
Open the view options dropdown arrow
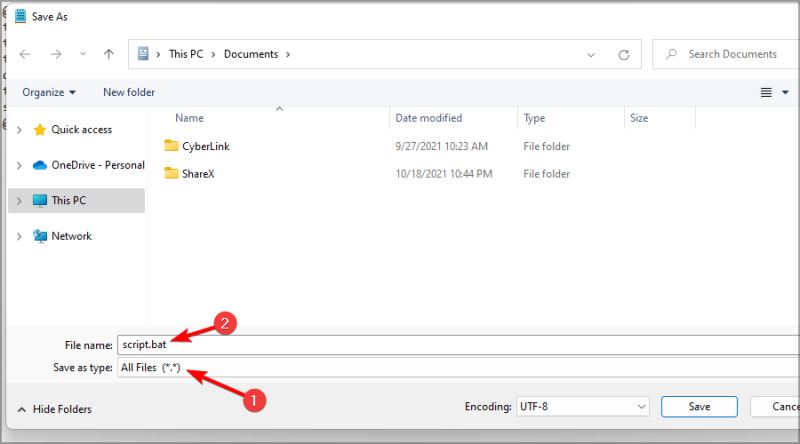tap(785, 92)
